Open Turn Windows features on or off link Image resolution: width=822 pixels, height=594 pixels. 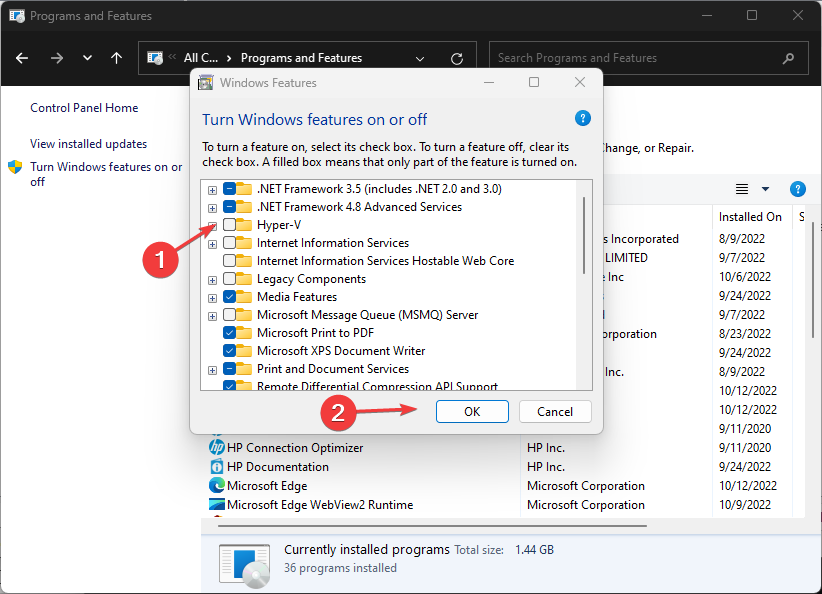point(106,174)
